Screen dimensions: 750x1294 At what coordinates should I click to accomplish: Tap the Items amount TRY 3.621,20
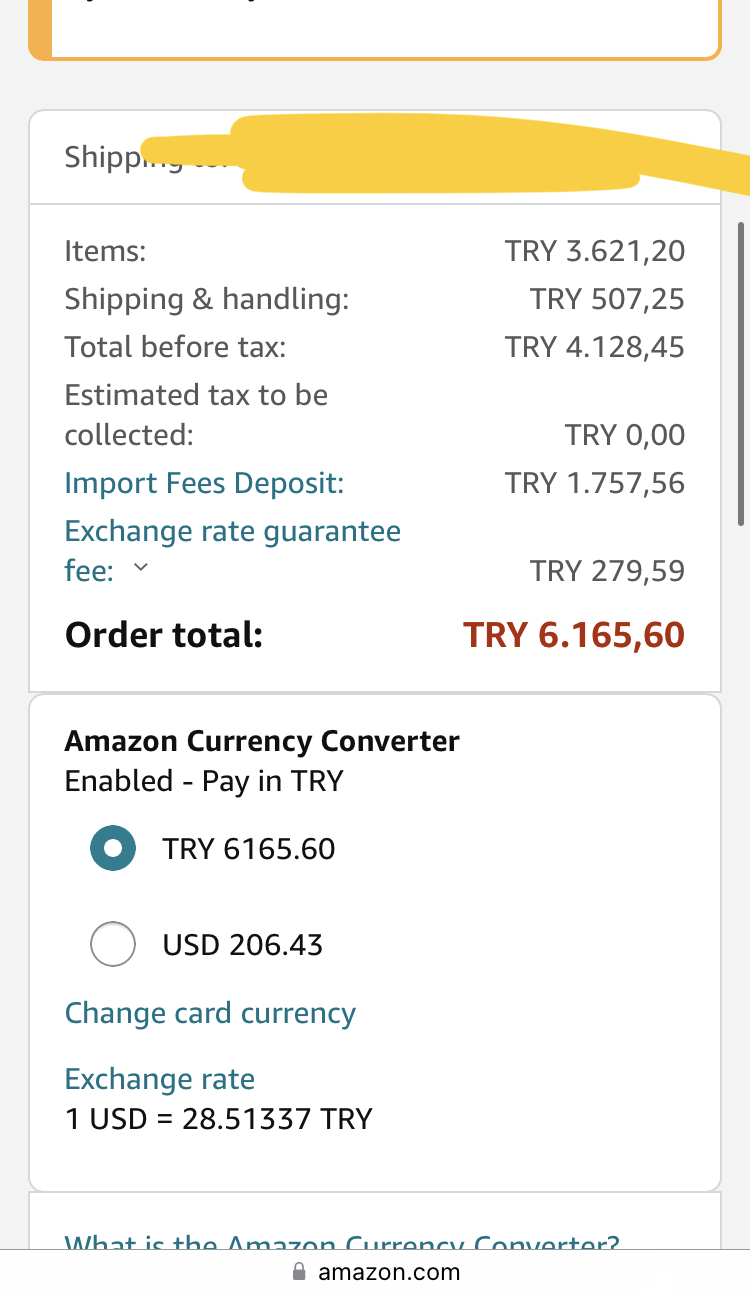click(595, 250)
